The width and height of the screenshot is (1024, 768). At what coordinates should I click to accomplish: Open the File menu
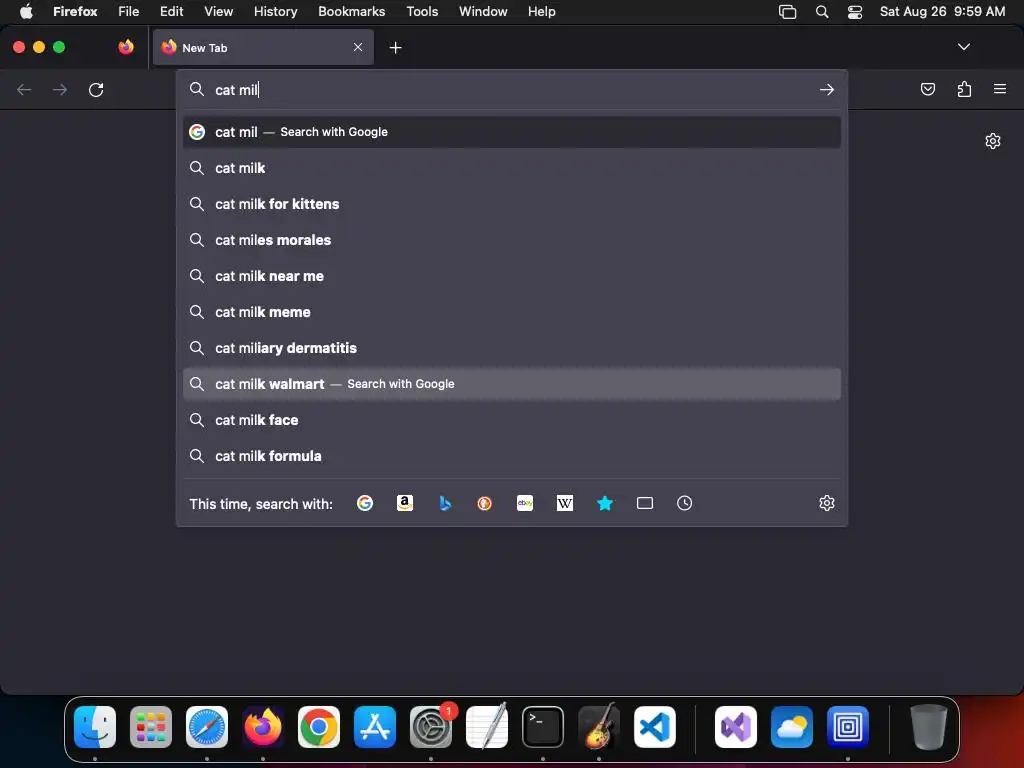coord(129,11)
